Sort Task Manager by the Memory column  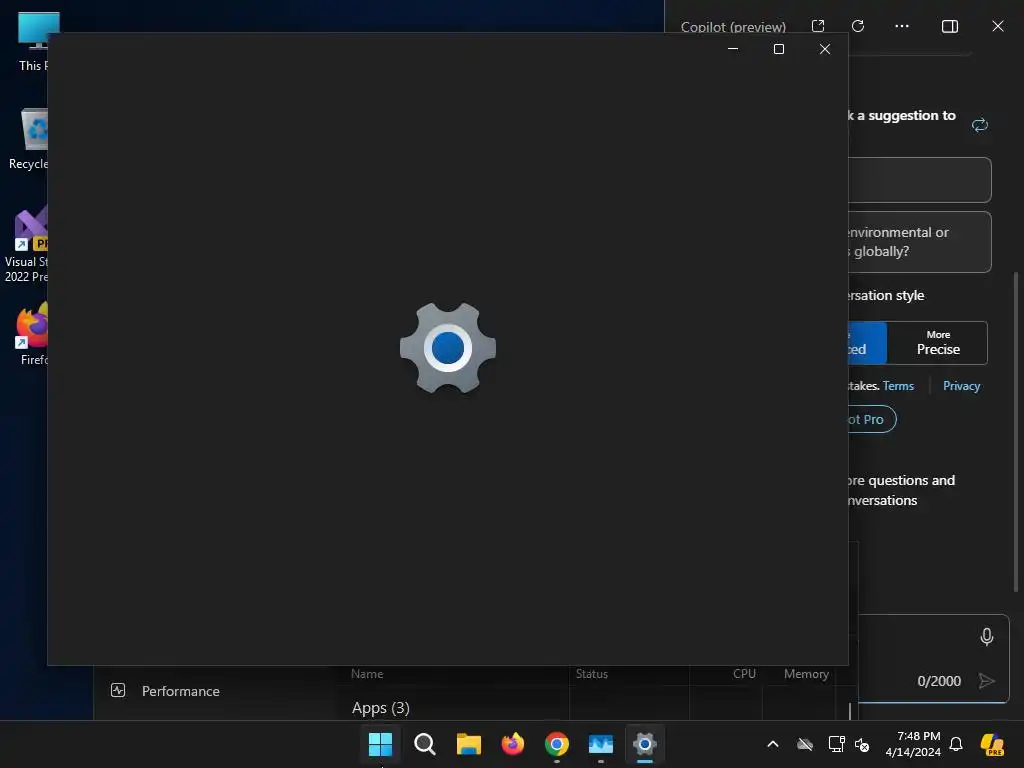point(806,674)
